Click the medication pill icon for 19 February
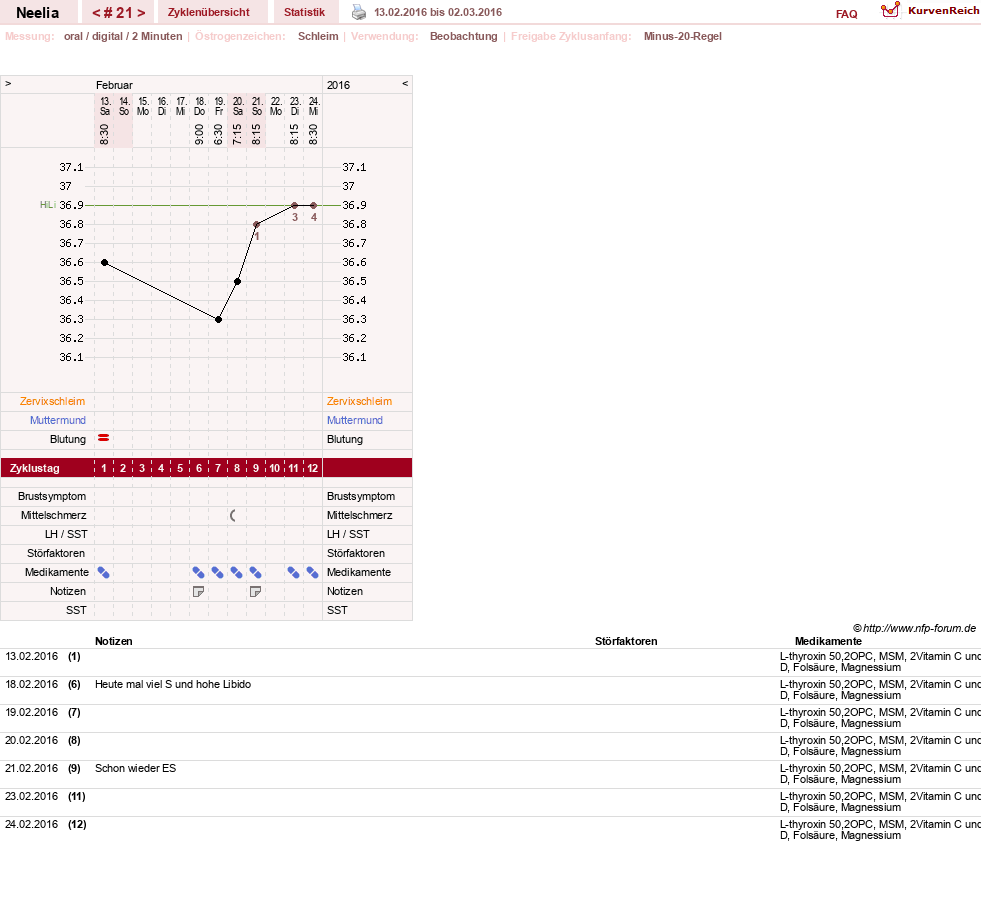Screen dimensions: 981x898 pos(218,572)
